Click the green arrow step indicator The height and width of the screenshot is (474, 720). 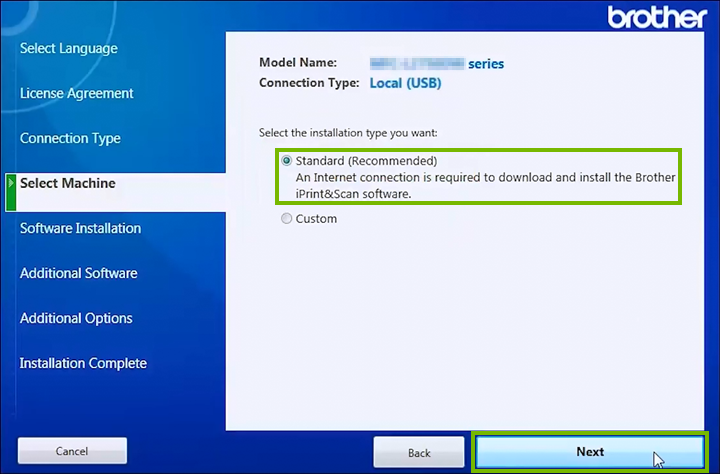[x=11, y=192]
